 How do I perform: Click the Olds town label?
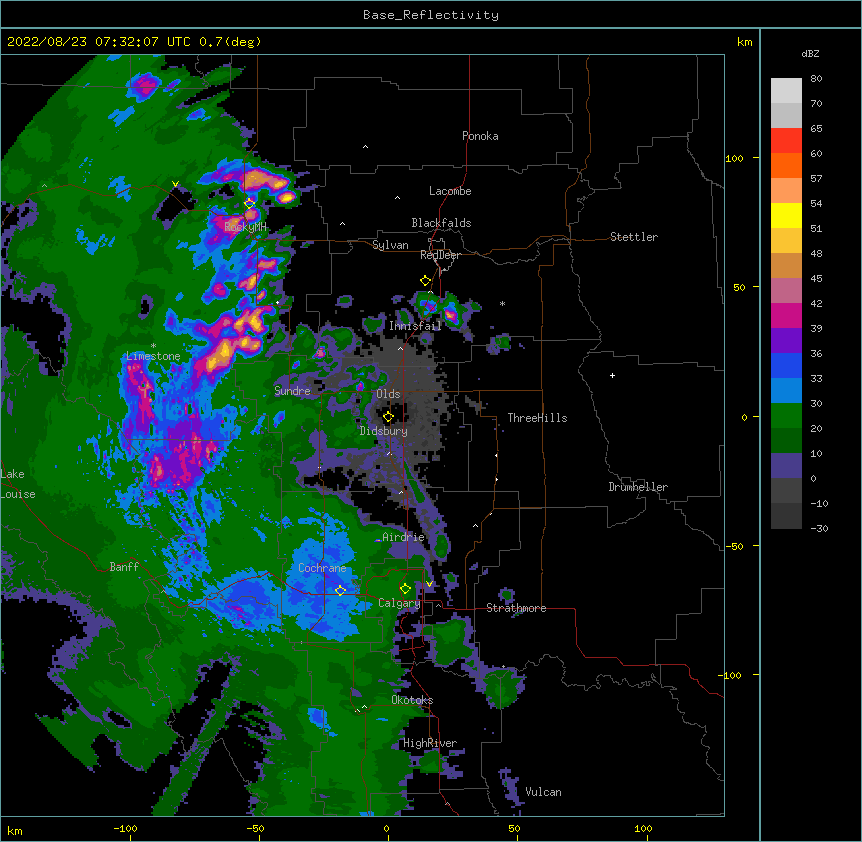pyautogui.click(x=388, y=394)
